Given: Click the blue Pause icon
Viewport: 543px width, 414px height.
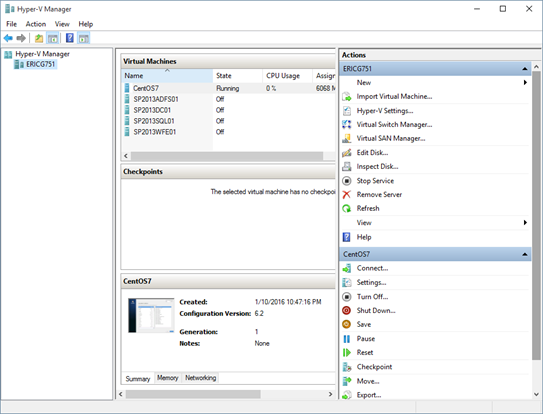Looking at the screenshot, I should (x=347, y=339).
